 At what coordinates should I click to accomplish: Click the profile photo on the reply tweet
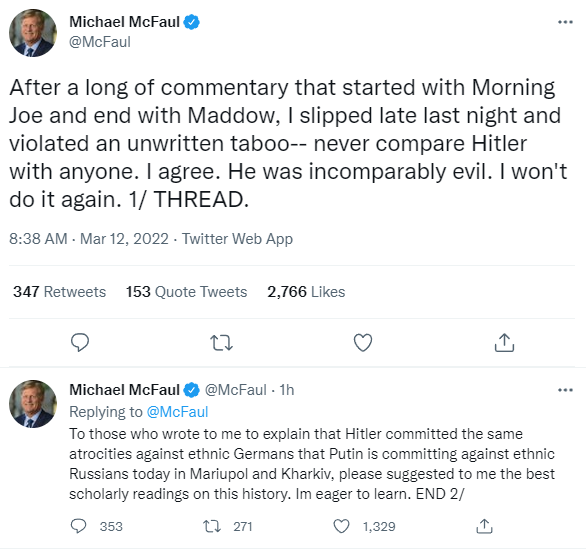(x=33, y=404)
